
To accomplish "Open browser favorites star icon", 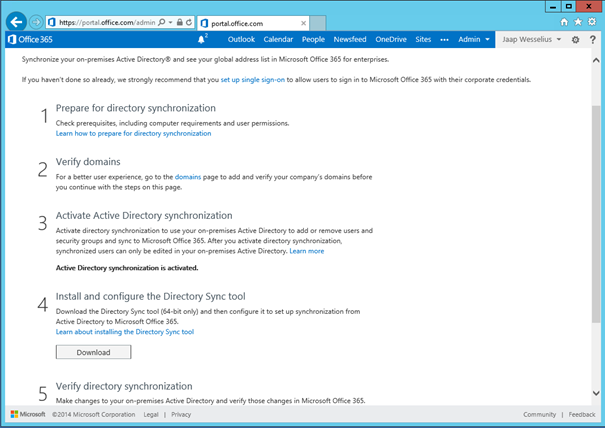I will 578,21.
